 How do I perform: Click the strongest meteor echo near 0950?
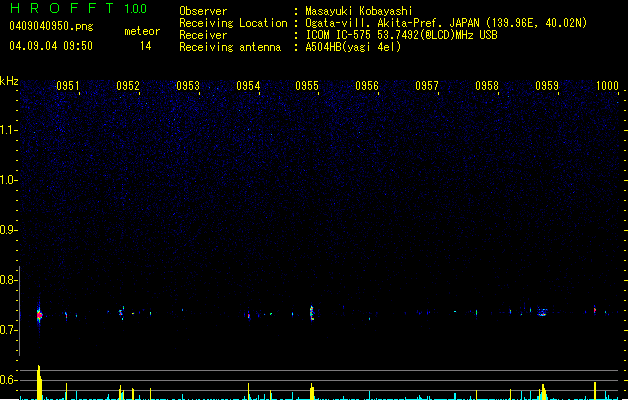(x=39, y=315)
